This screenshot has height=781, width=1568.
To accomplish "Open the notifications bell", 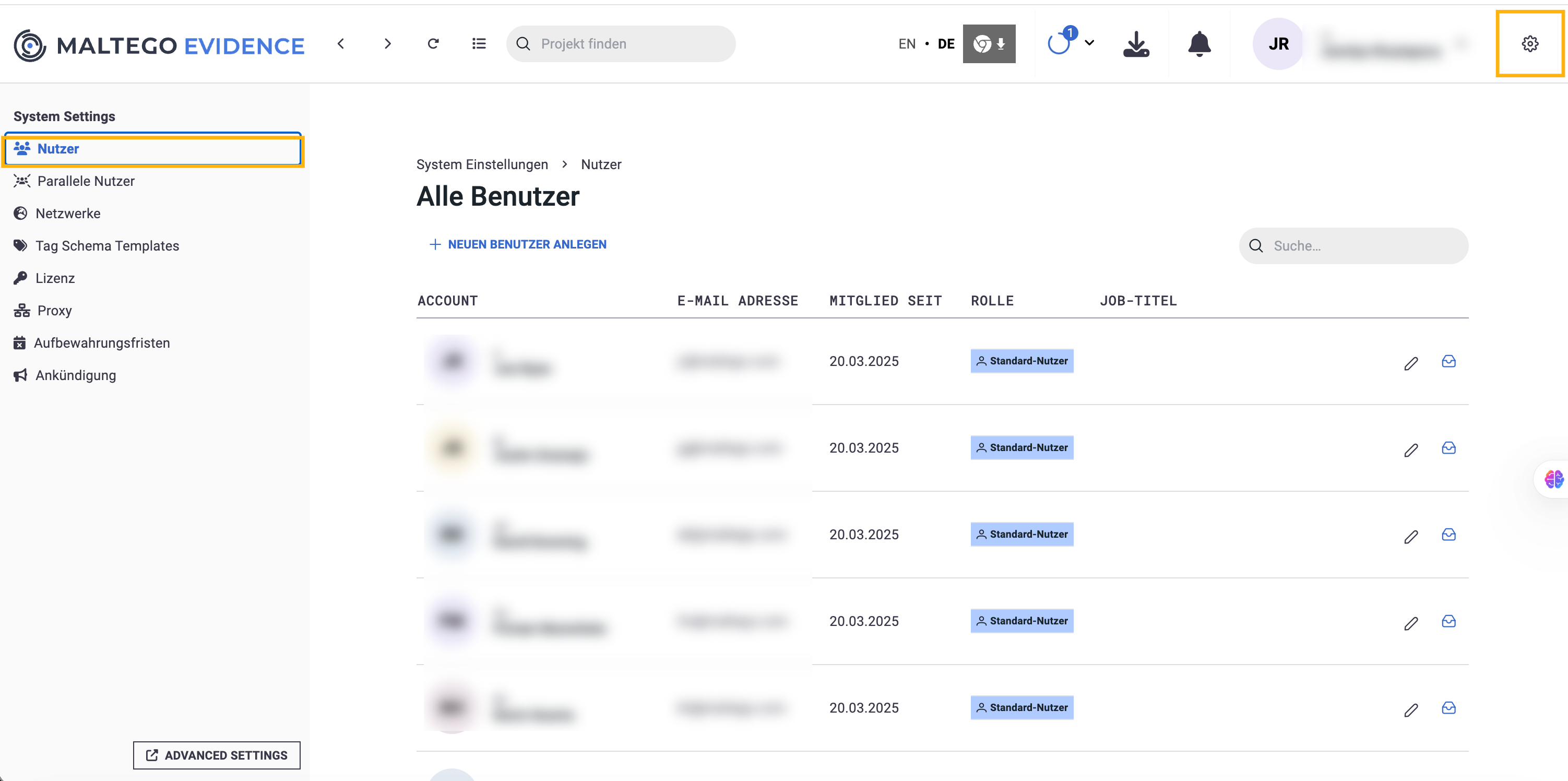I will click(1198, 44).
